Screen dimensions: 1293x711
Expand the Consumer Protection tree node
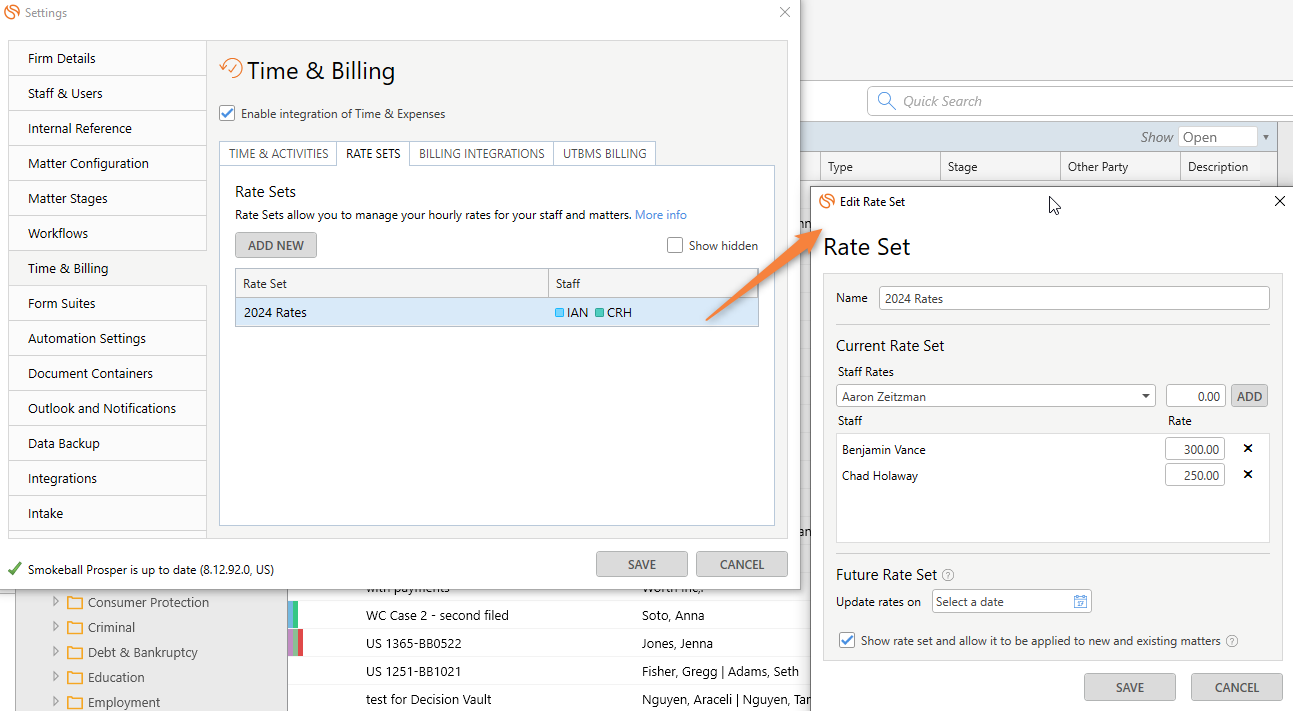point(56,602)
